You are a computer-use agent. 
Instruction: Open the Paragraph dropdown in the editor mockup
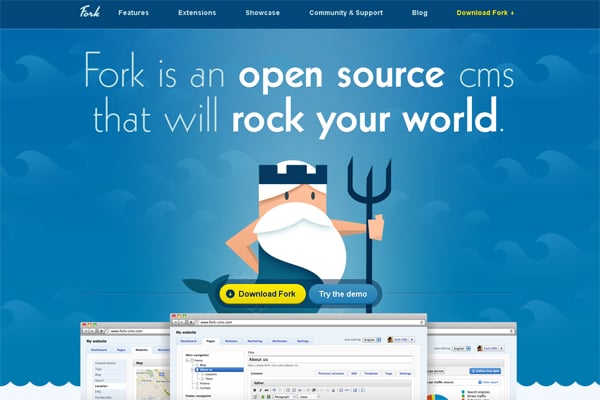(284, 397)
